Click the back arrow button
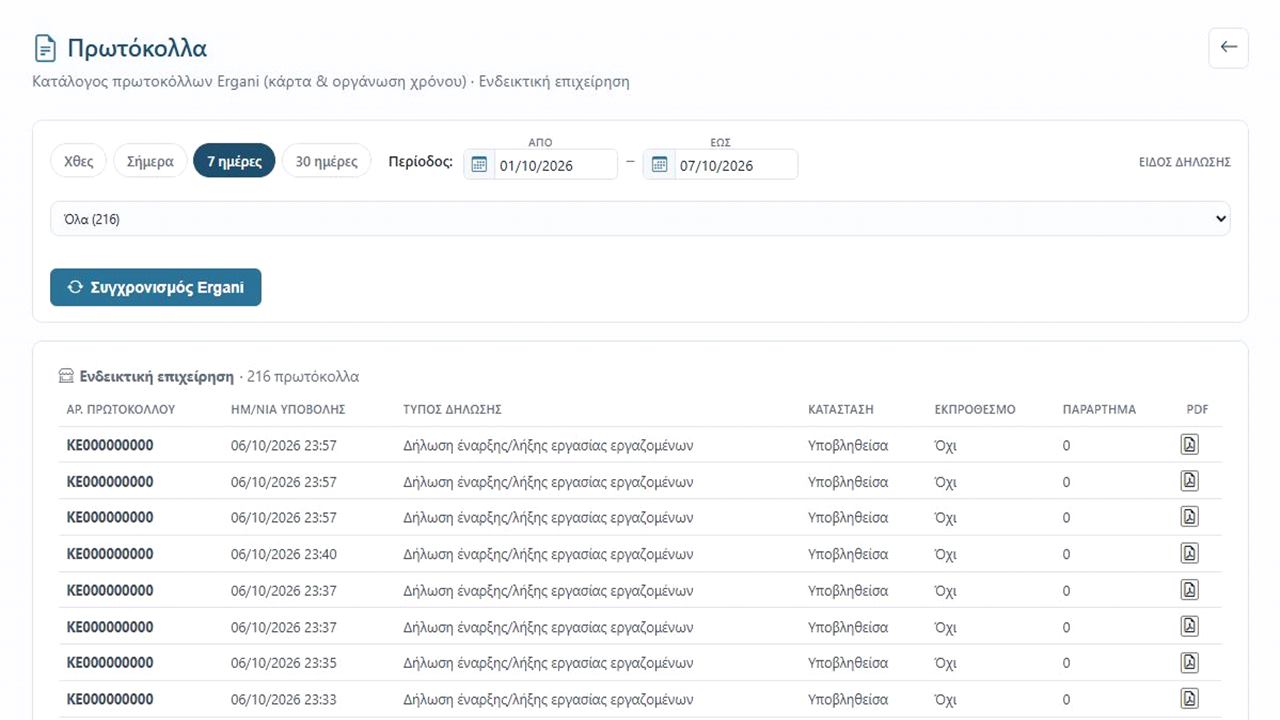 [x=1228, y=47]
